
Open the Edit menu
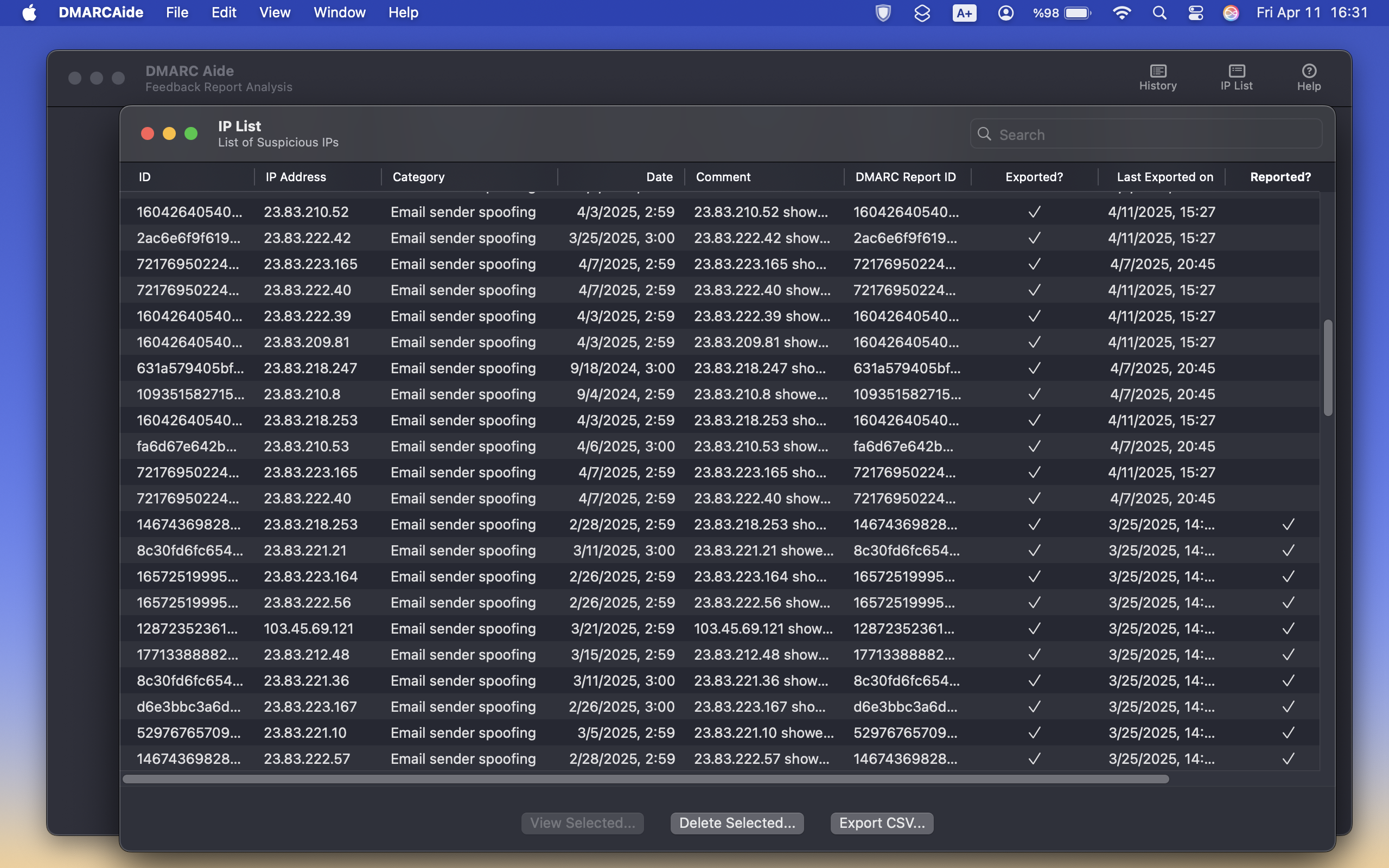(224, 12)
